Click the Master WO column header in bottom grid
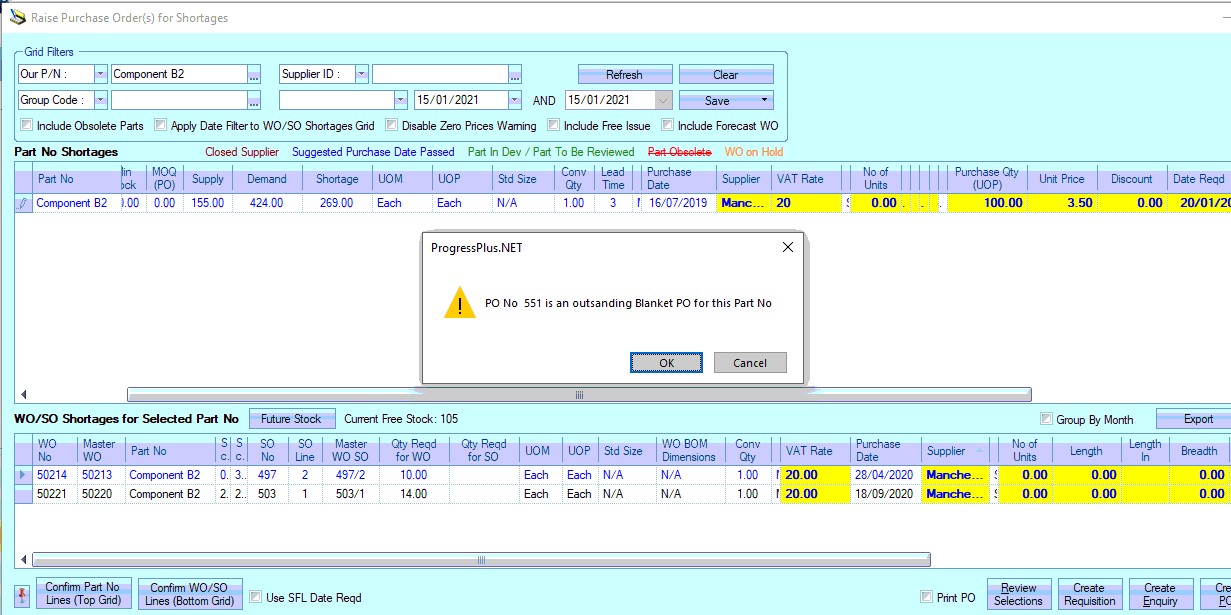Image resolution: width=1231 pixels, height=615 pixels. [x=99, y=450]
